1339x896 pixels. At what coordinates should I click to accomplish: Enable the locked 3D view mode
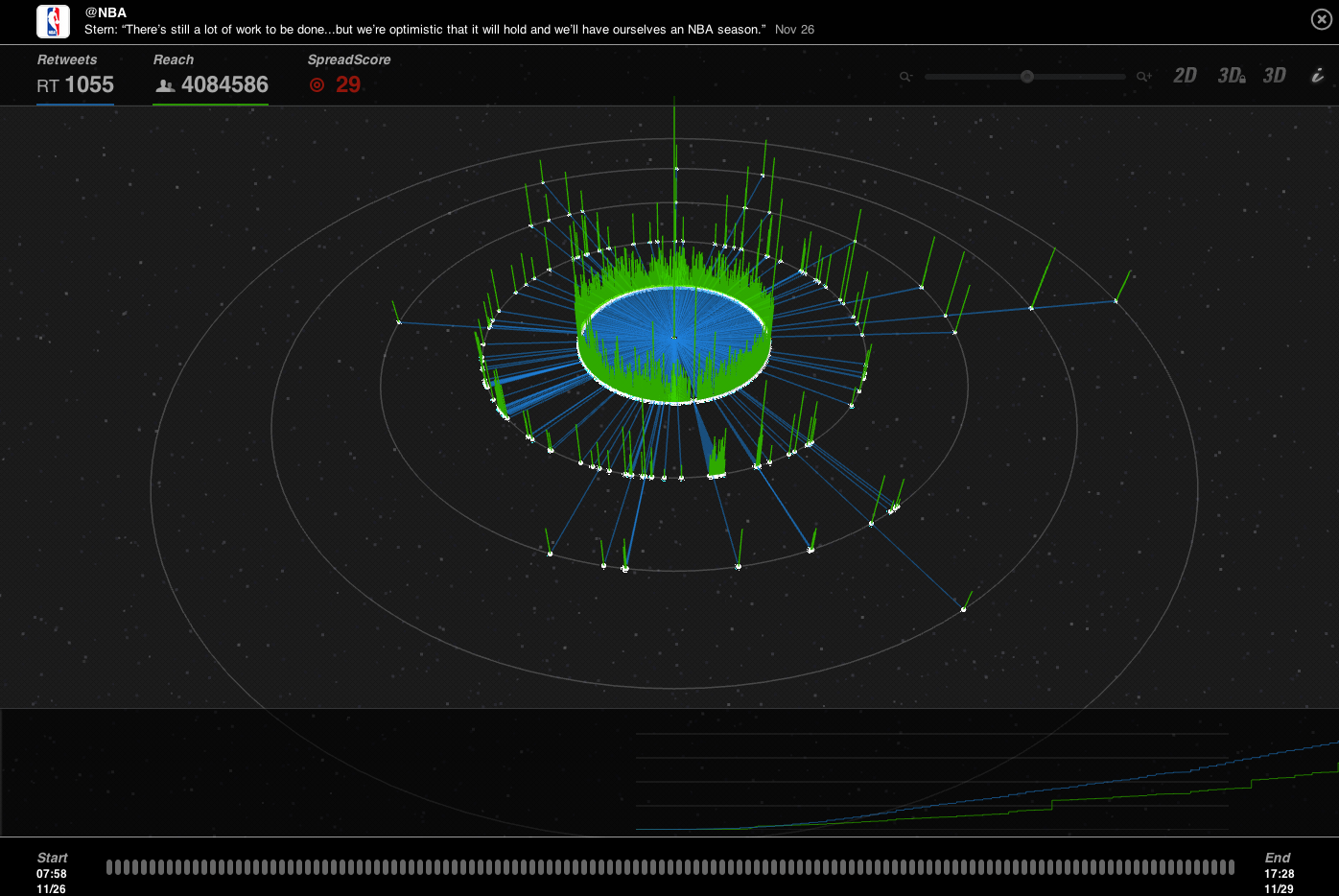1230,75
